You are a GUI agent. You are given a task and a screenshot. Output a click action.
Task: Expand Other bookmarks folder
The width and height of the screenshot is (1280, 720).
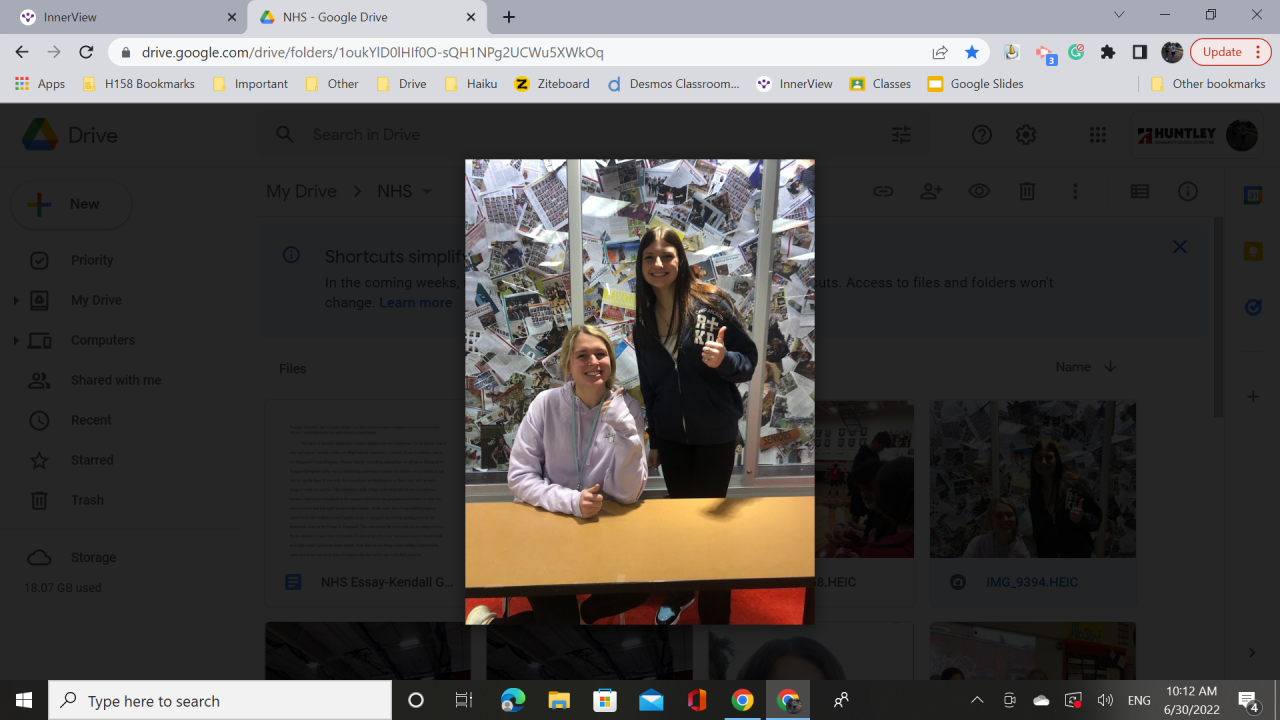tap(1208, 84)
